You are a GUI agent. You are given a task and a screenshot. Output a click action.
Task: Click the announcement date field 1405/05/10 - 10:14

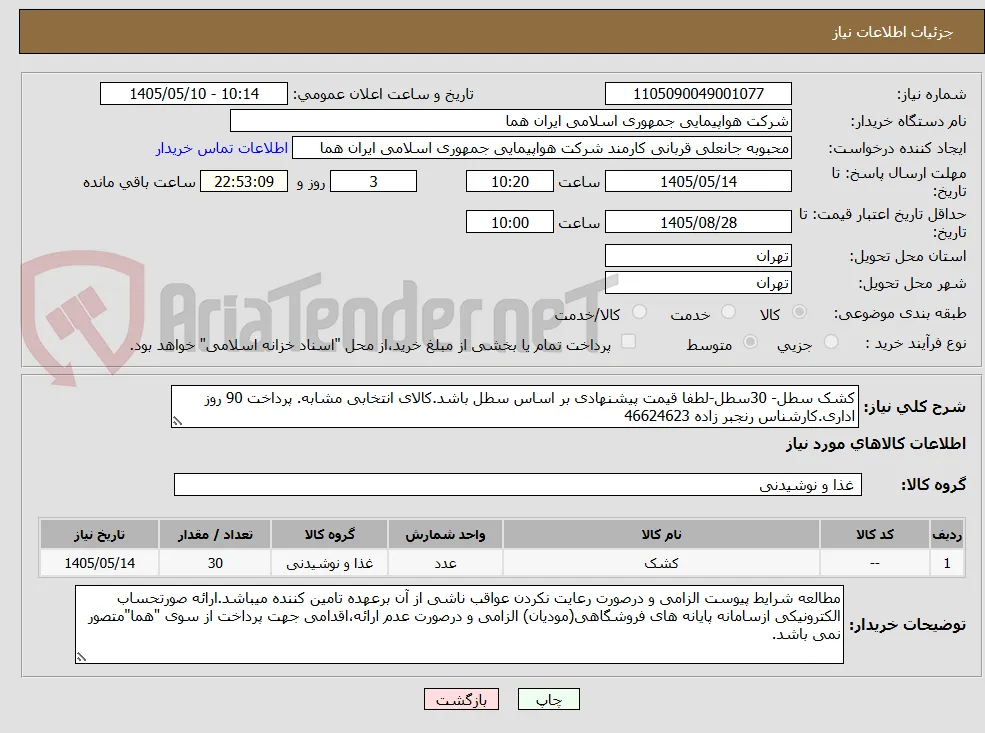click(x=193, y=94)
